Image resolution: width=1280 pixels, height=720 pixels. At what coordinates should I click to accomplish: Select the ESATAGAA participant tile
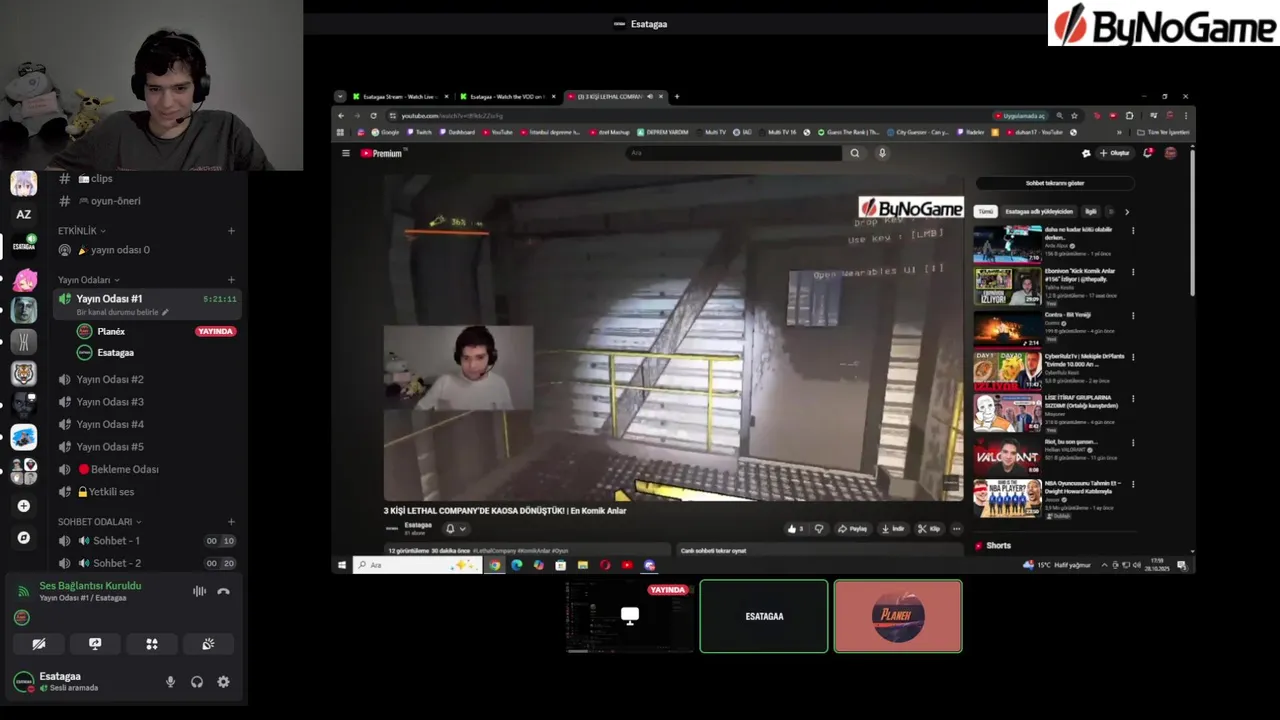pyautogui.click(x=764, y=616)
